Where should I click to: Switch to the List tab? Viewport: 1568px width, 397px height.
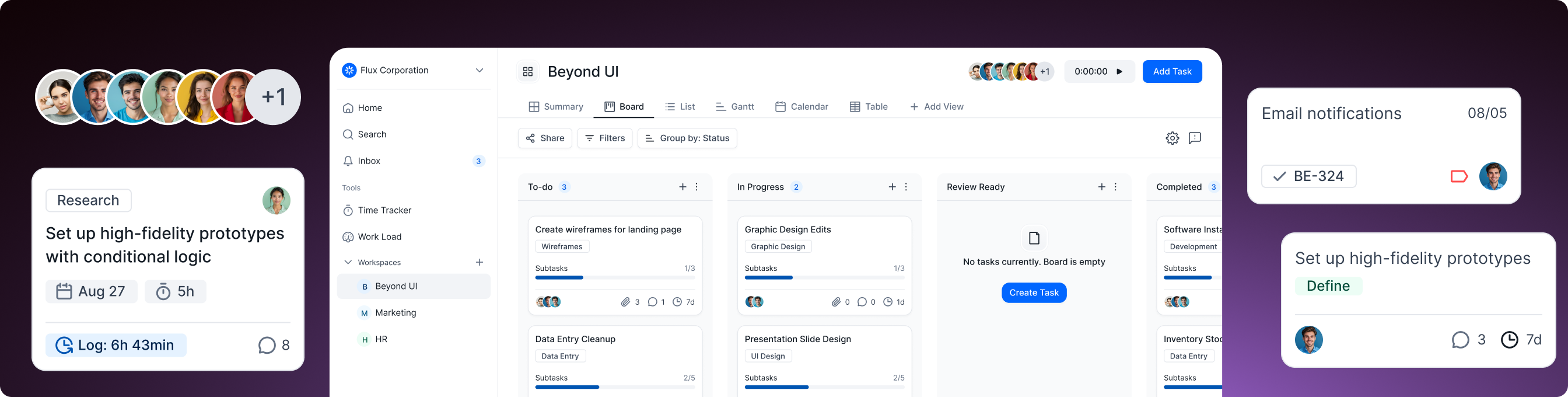tap(680, 107)
